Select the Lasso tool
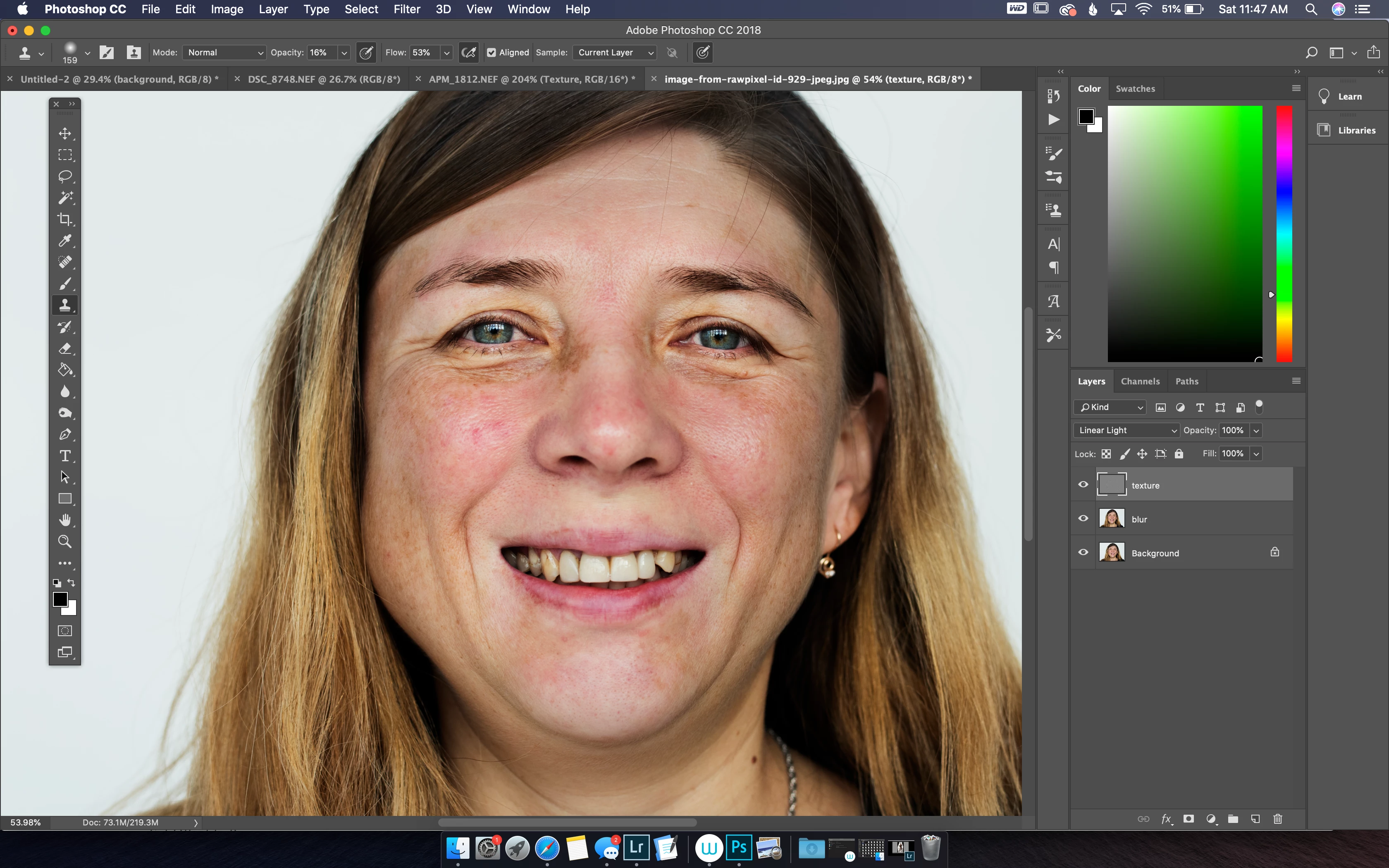Image resolution: width=1389 pixels, height=868 pixels. pyautogui.click(x=65, y=176)
